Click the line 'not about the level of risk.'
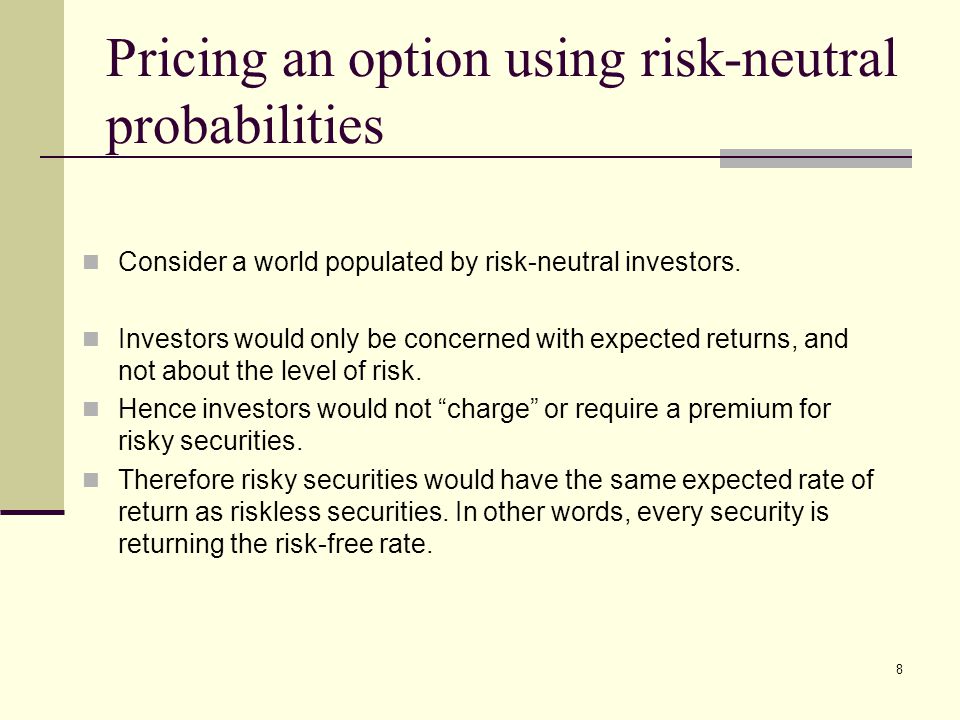This screenshot has width=960, height=720. [270, 371]
